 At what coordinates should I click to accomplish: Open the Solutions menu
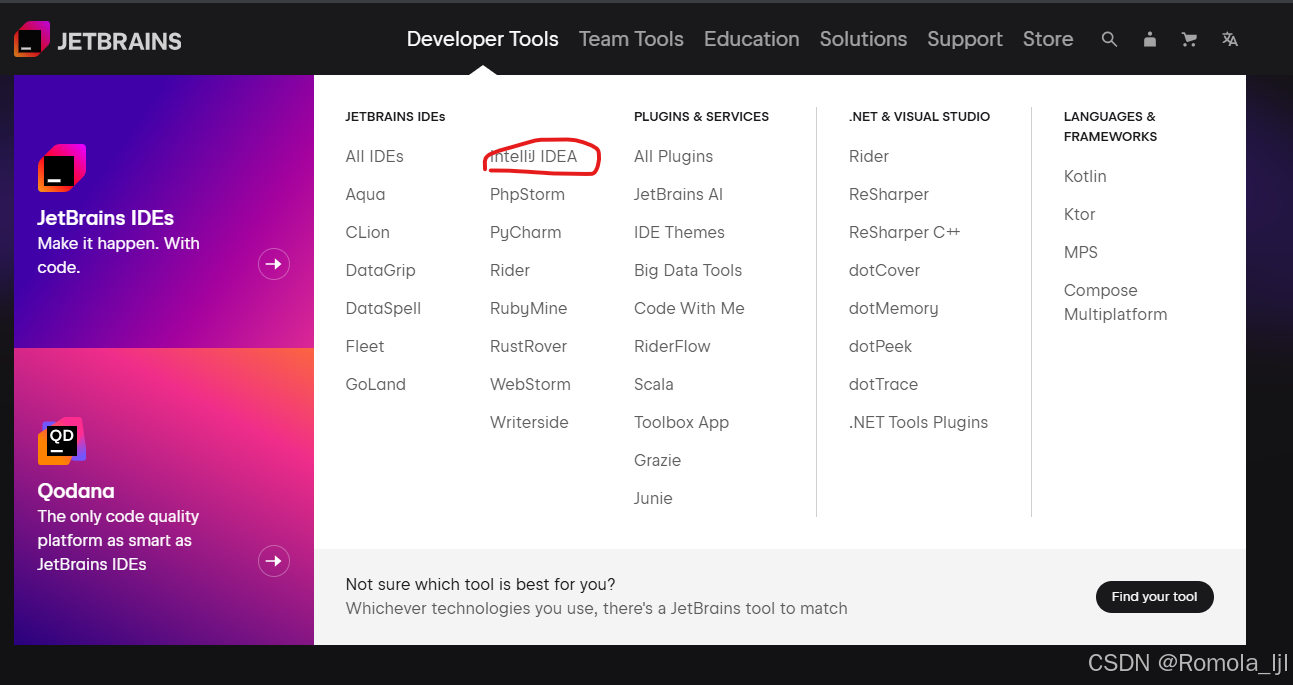coord(864,39)
